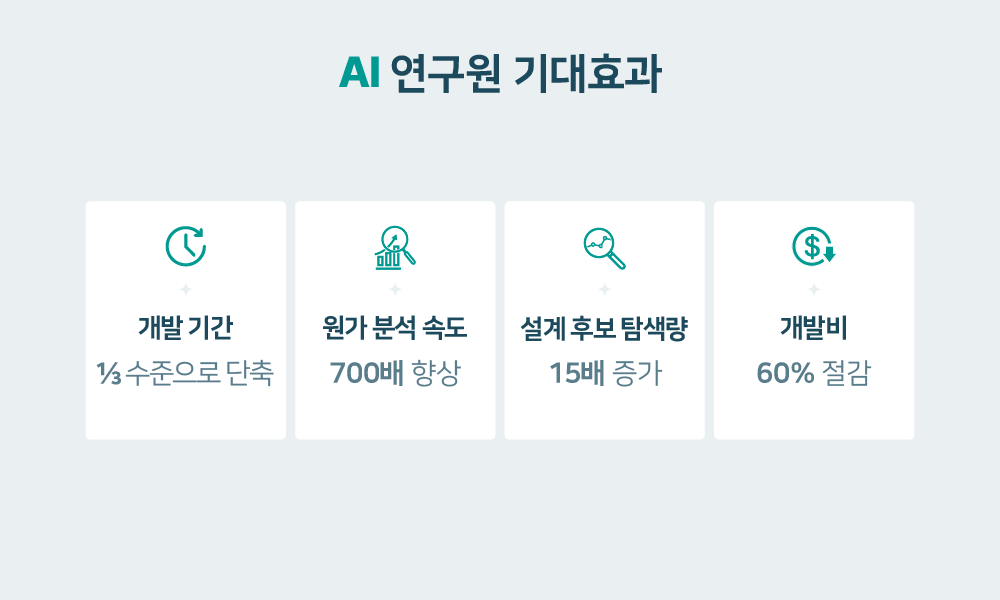The height and width of the screenshot is (600, 1000).
Task: Click the sparkle under the line graph icon
Action: [605, 289]
